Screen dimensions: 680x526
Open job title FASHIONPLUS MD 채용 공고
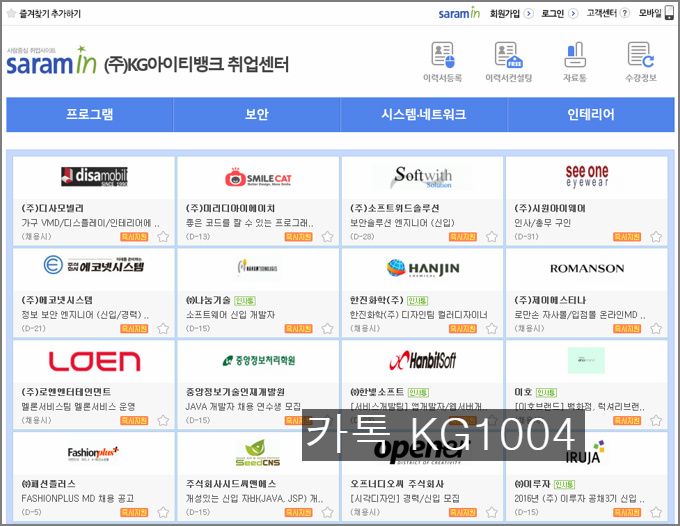pos(78,499)
